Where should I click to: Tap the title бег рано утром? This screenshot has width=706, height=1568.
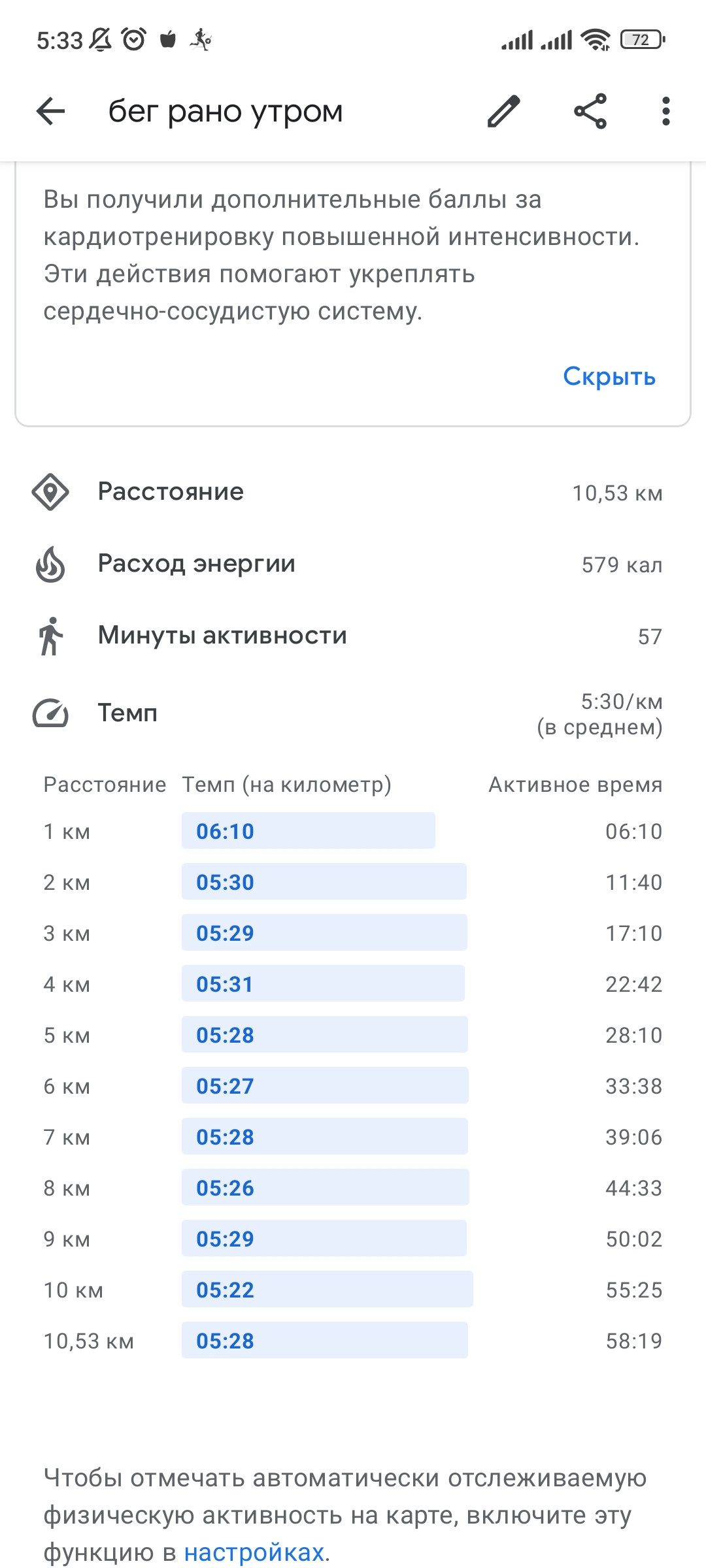click(x=226, y=111)
